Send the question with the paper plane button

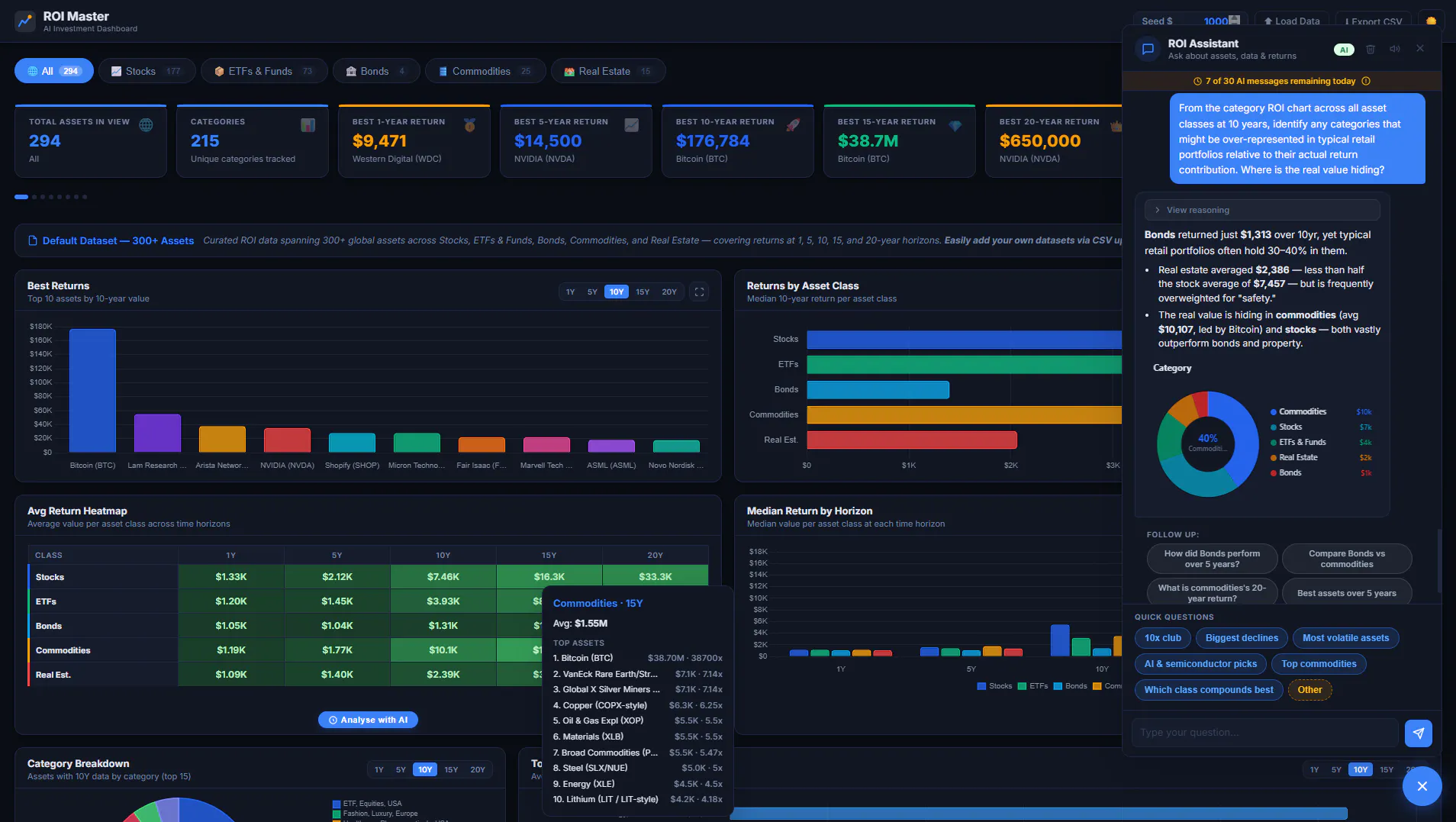pos(1418,733)
